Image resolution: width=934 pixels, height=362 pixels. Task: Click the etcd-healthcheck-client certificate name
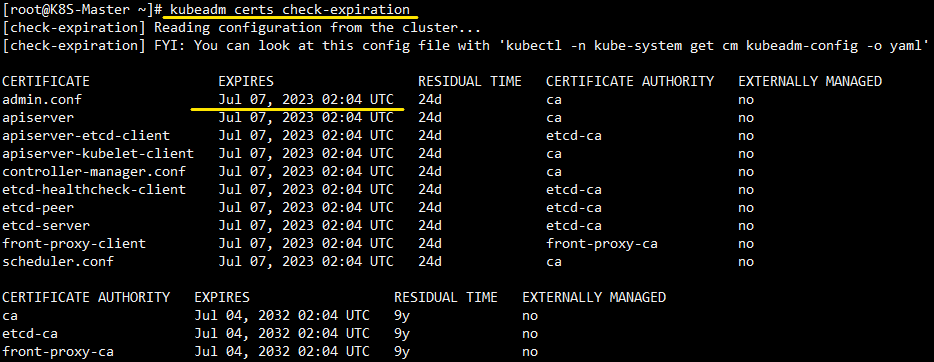94,189
